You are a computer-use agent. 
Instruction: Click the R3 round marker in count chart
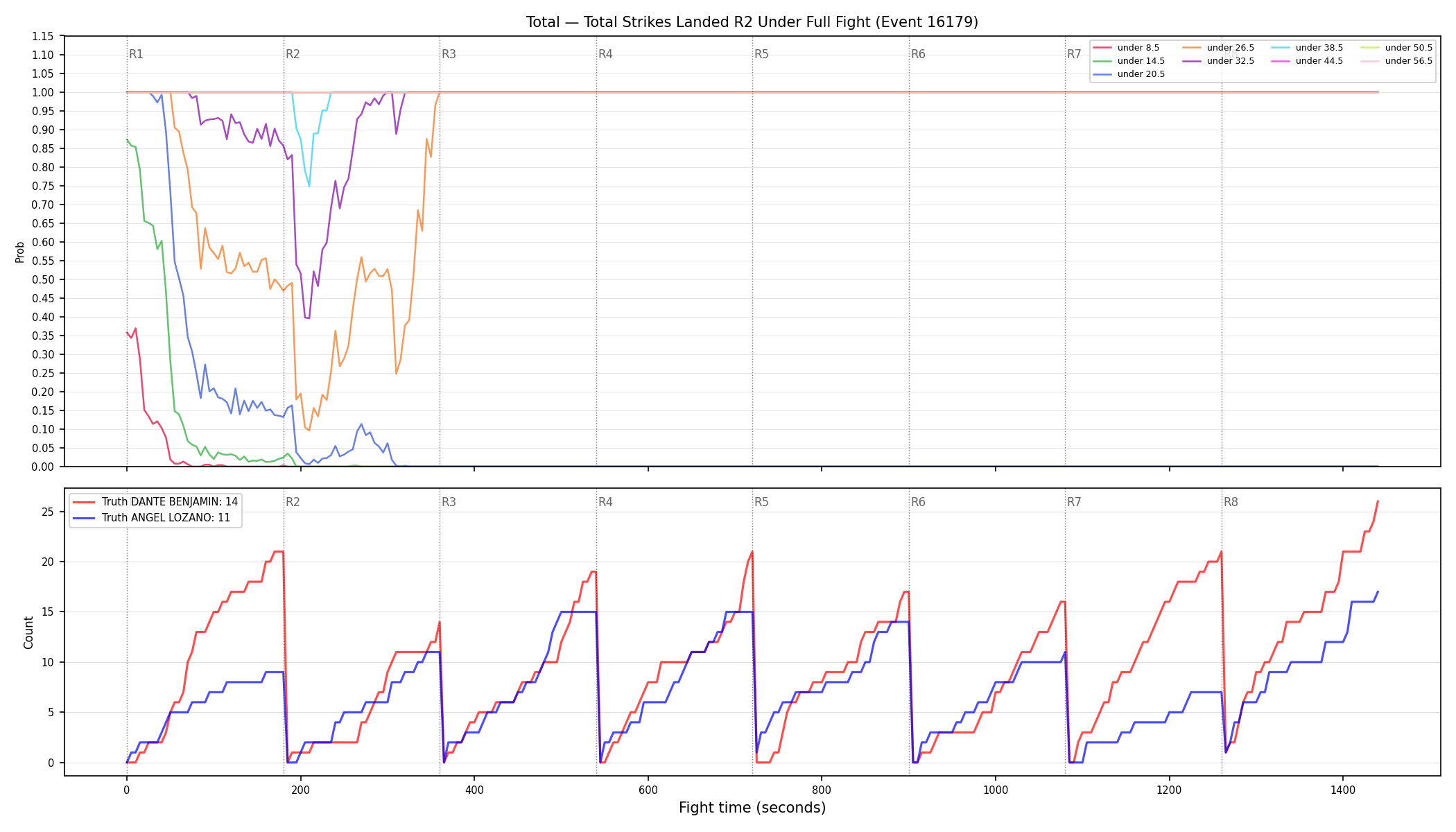pyautogui.click(x=449, y=502)
